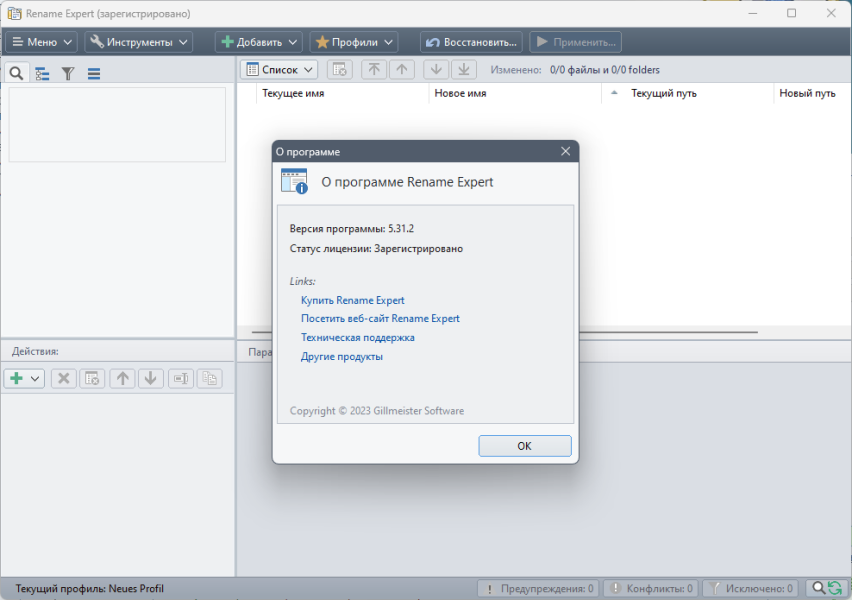
Task: Sort by Текущее имя column header
Action: pyautogui.click(x=342, y=93)
